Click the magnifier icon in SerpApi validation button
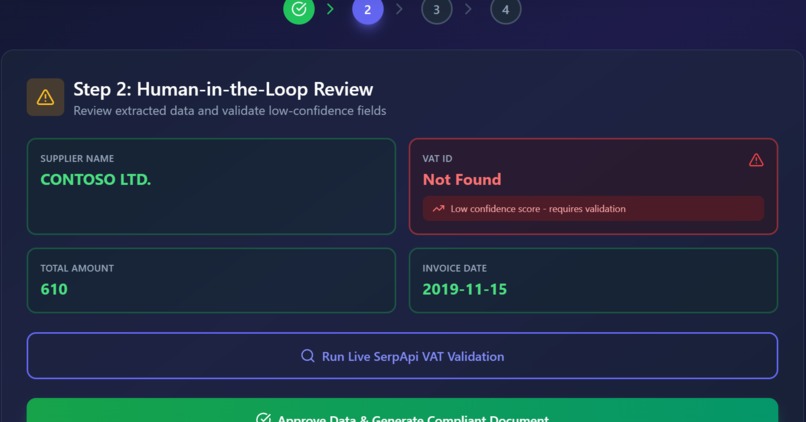Viewport: 806px width, 422px height. pyautogui.click(x=307, y=356)
